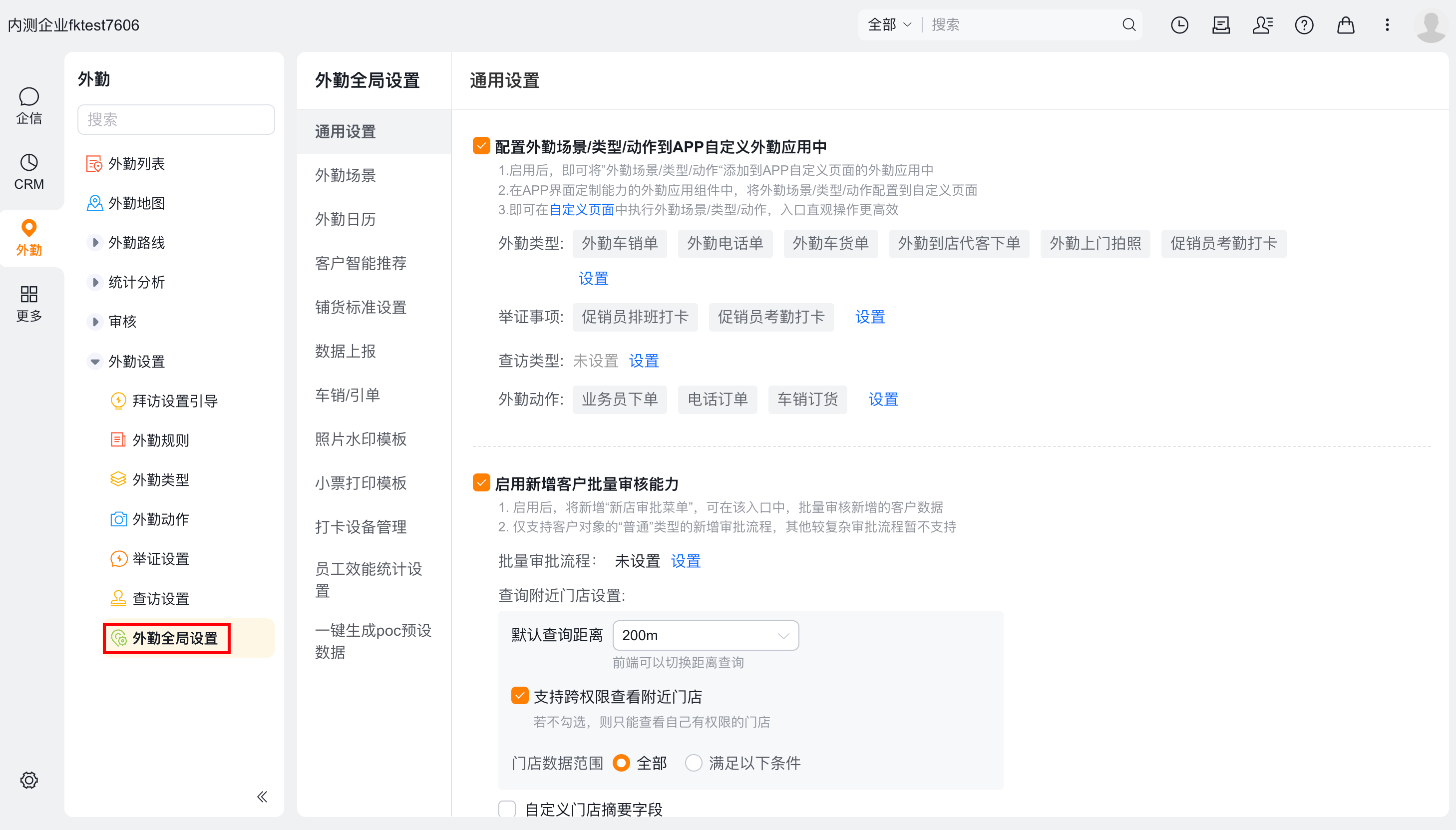Click 设置 link for 批量审批流程

tap(685, 561)
